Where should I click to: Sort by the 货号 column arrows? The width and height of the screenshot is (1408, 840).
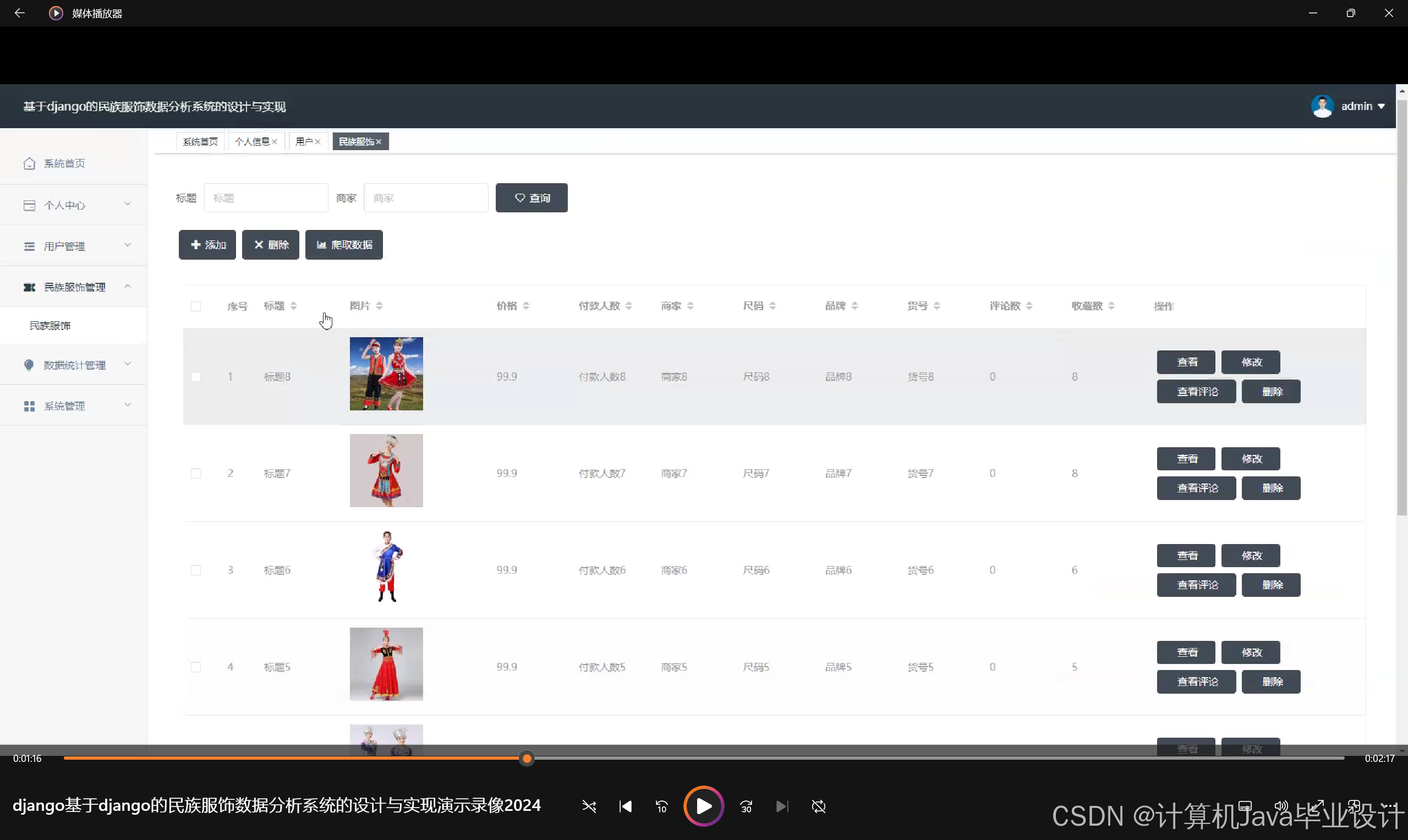coord(936,306)
